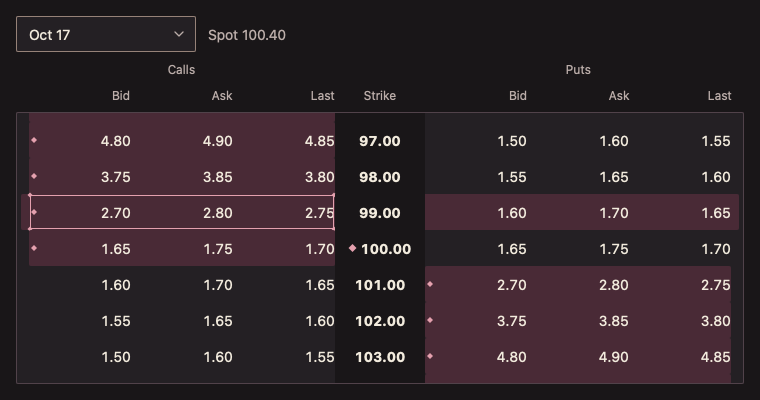Click call ask 3.85 at strike 98.00
The height and width of the screenshot is (400, 760).
[218, 177]
